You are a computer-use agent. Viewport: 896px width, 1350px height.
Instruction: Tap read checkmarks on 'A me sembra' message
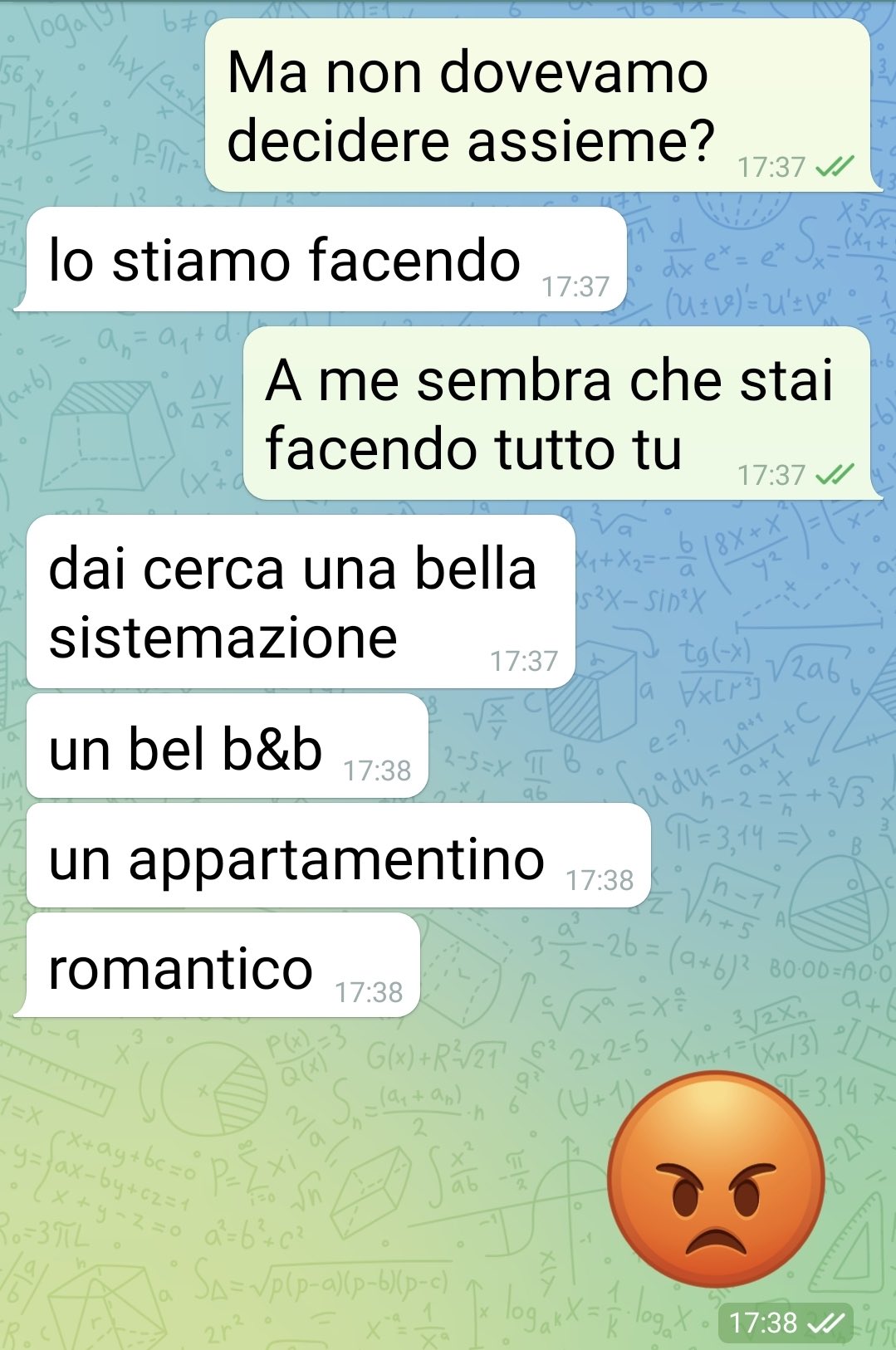835,475
